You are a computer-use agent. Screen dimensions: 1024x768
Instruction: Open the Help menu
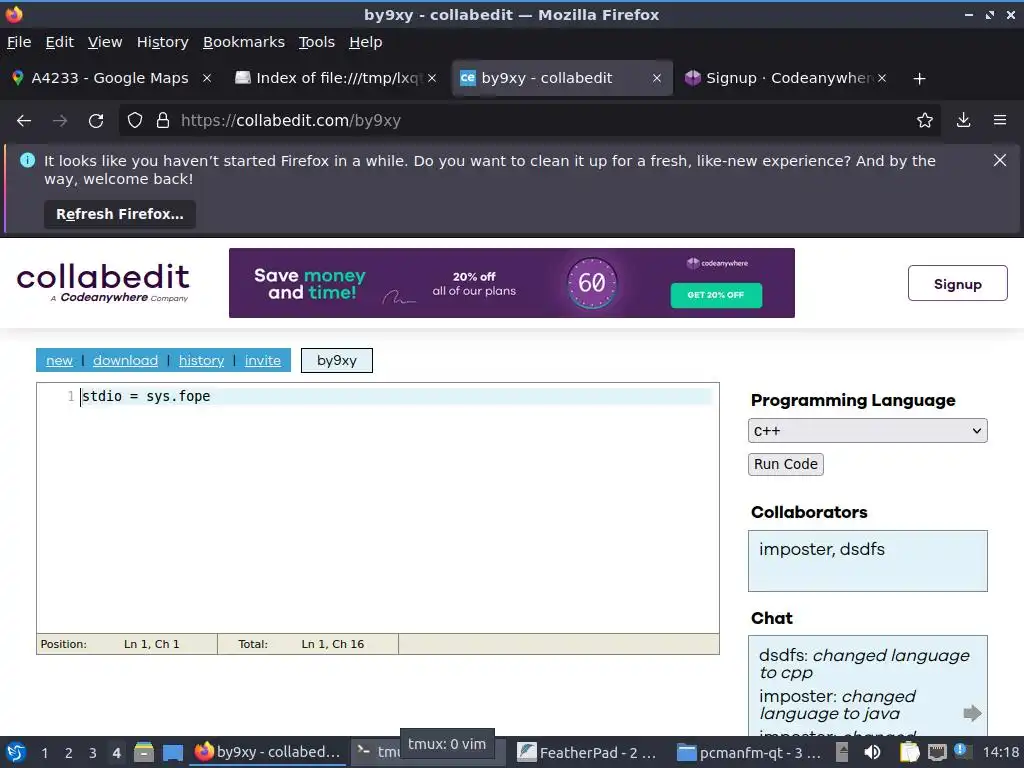coord(366,42)
